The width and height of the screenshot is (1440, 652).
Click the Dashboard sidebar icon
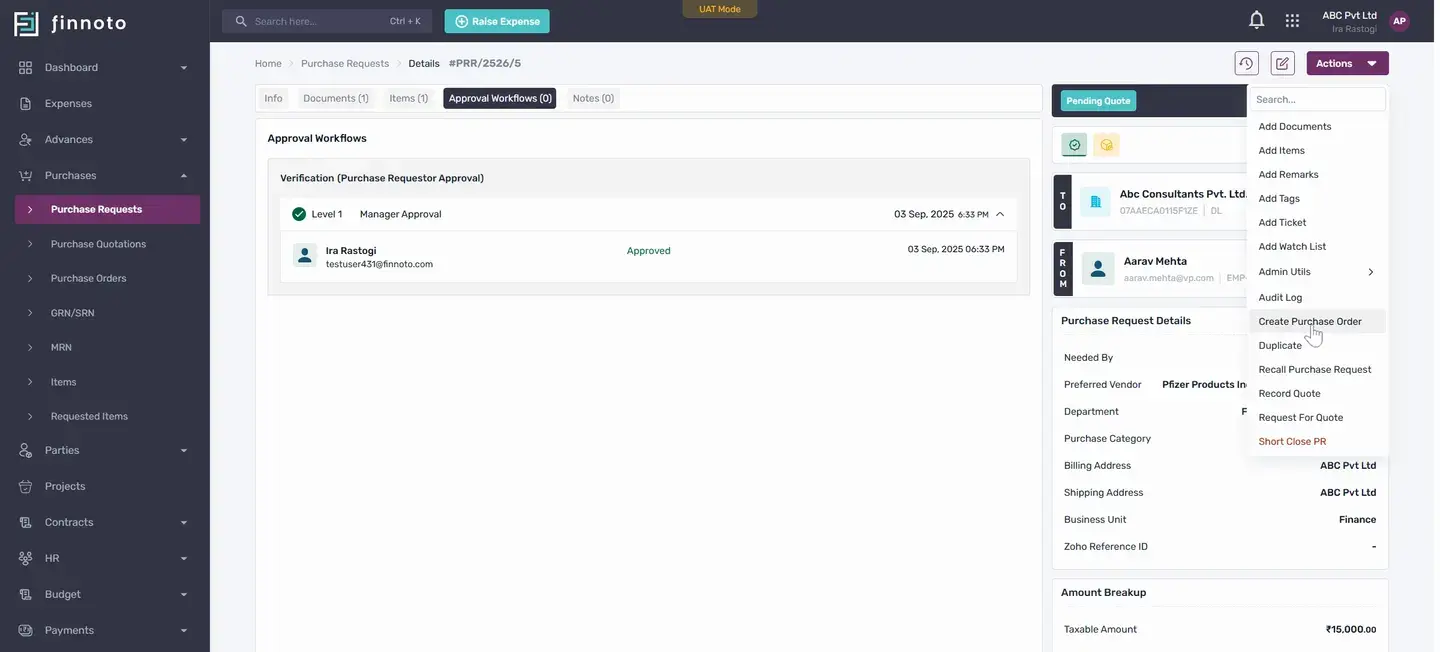click(x=26, y=67)
